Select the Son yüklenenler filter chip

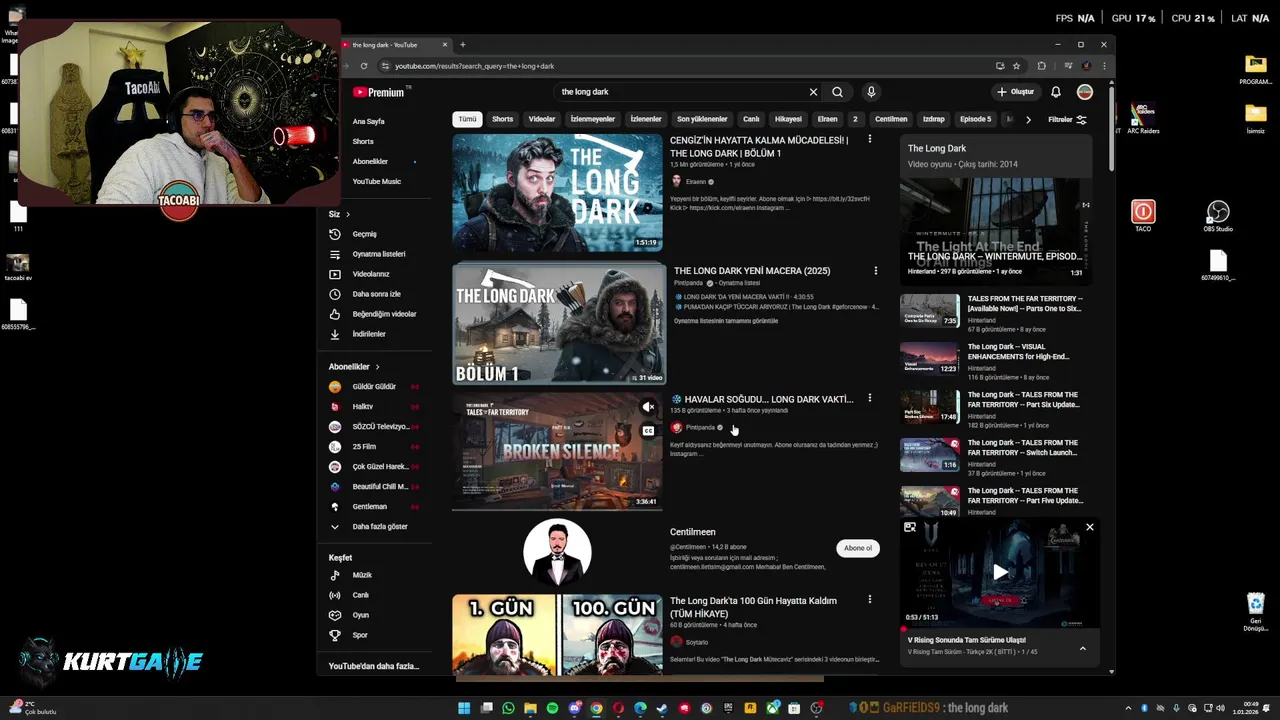click(x=702, y=119)
